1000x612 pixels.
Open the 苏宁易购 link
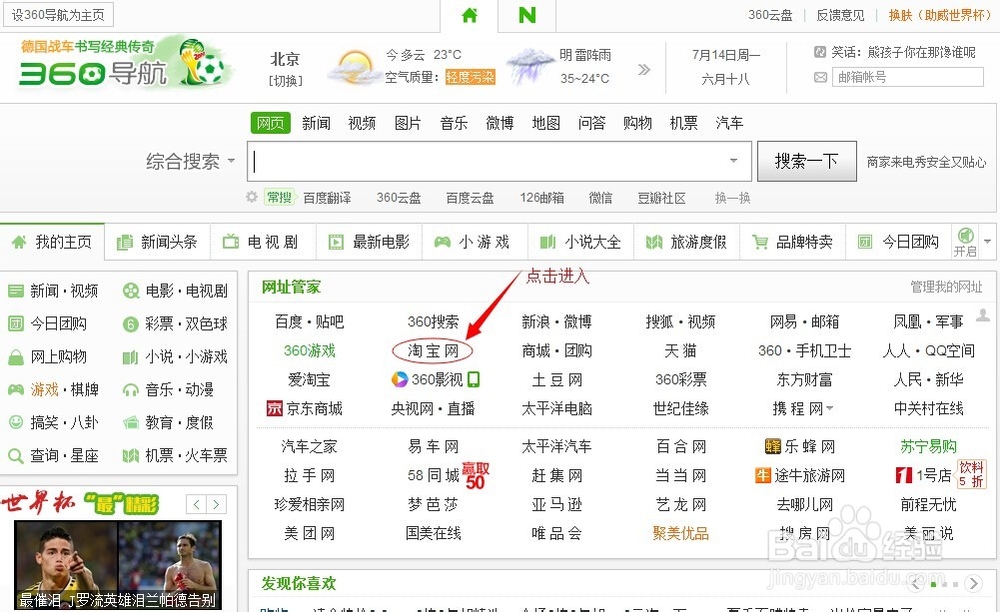point(928,446)
